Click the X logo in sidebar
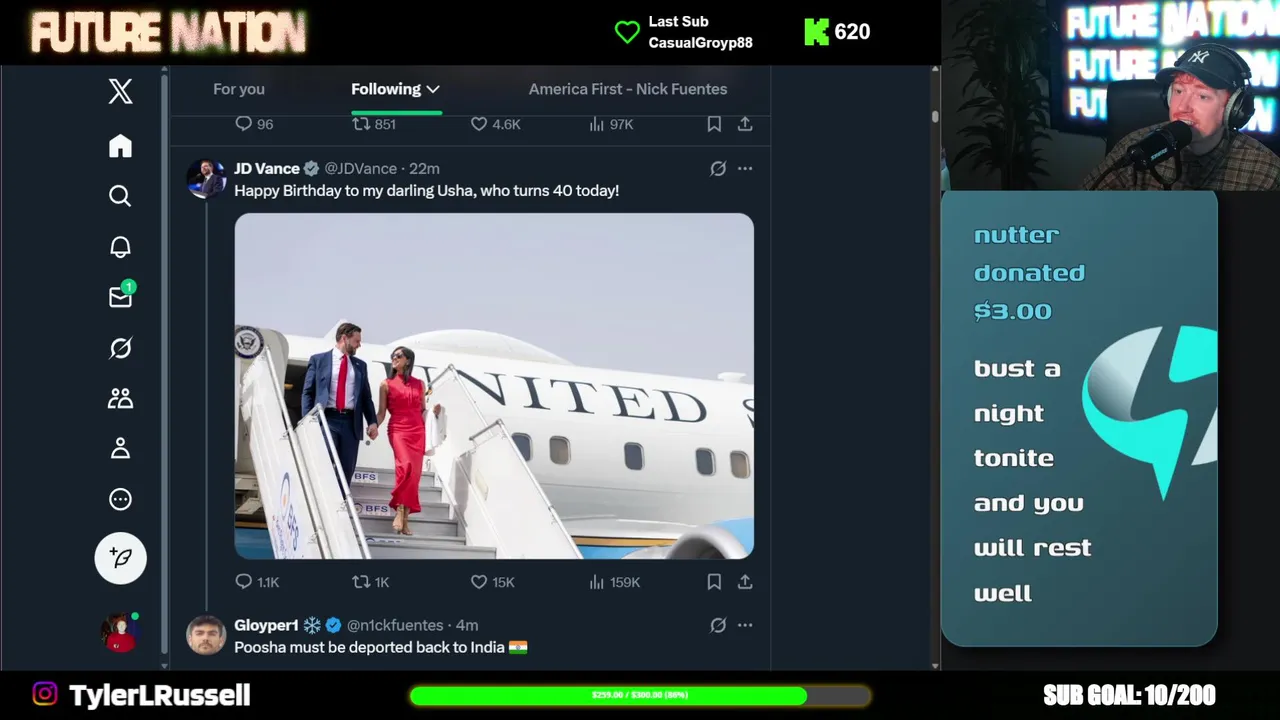This screenshot has height=720, width=1280. [120, 91]
